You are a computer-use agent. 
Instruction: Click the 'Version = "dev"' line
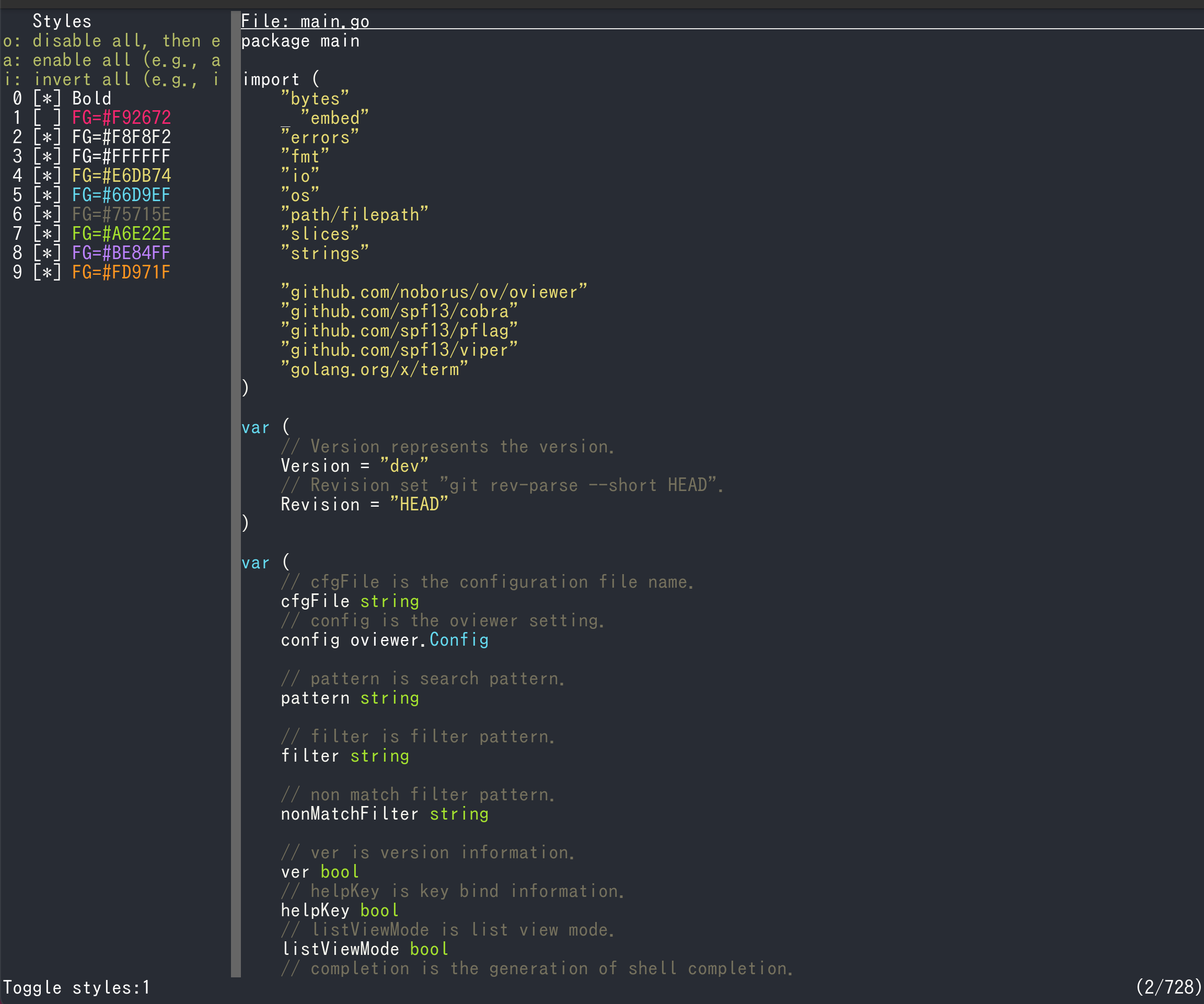355,466
